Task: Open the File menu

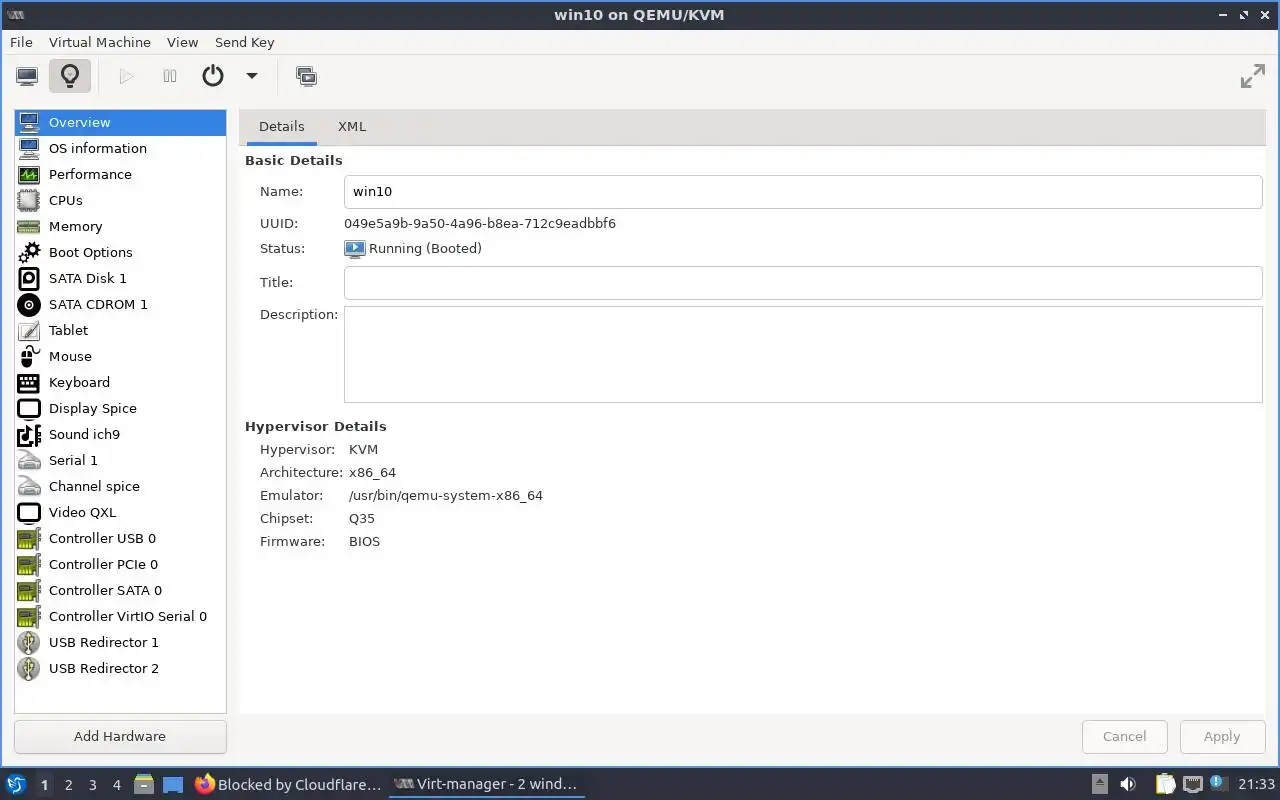Action: (x=21, y=42)
